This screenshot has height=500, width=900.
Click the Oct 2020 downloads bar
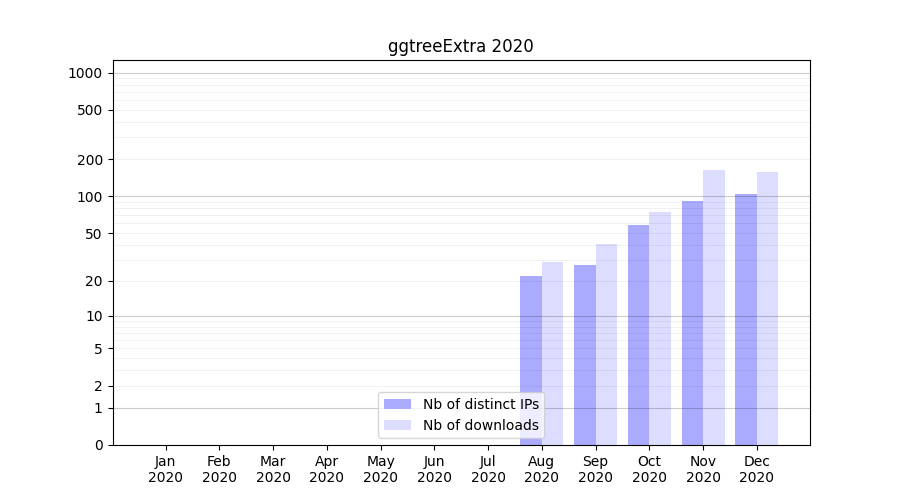(x=660, y=328)
